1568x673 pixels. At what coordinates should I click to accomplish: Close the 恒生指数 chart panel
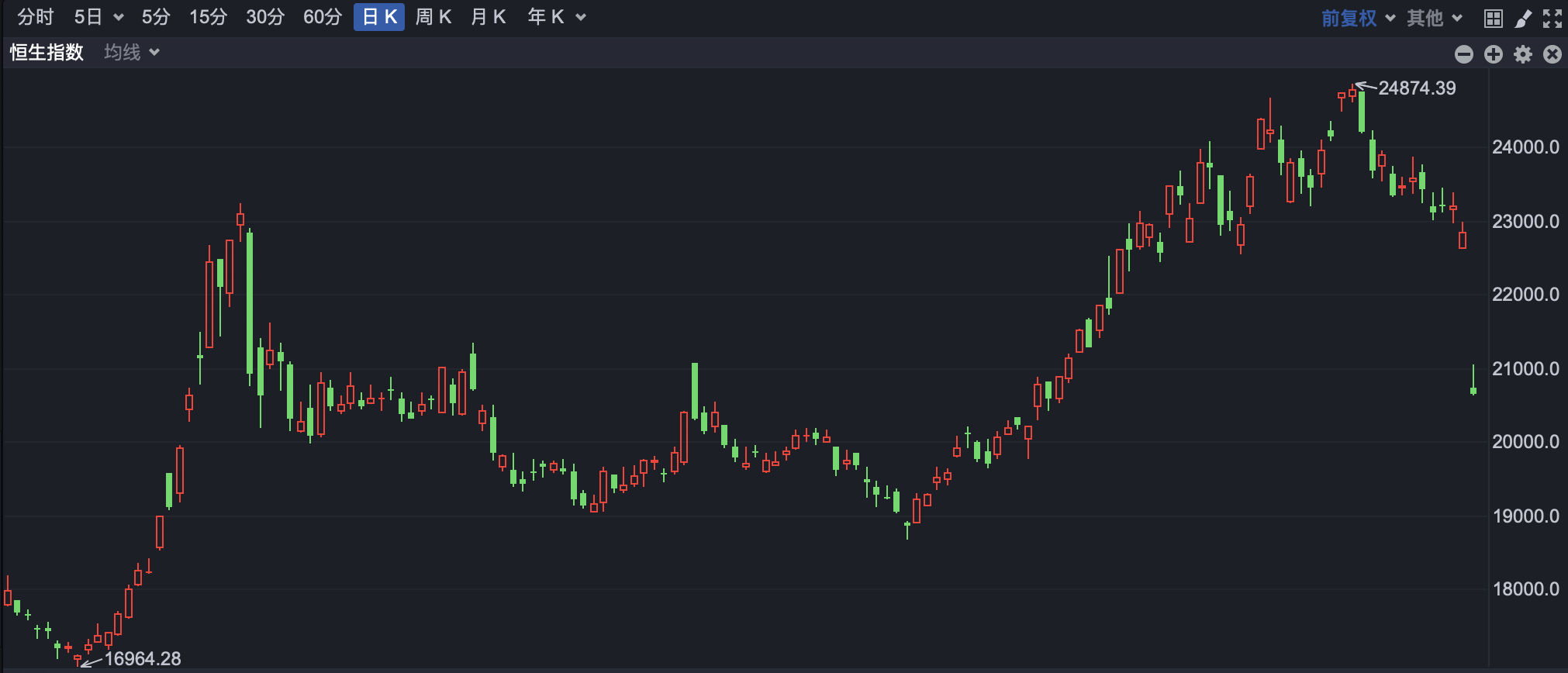[x=1552, y=53]
